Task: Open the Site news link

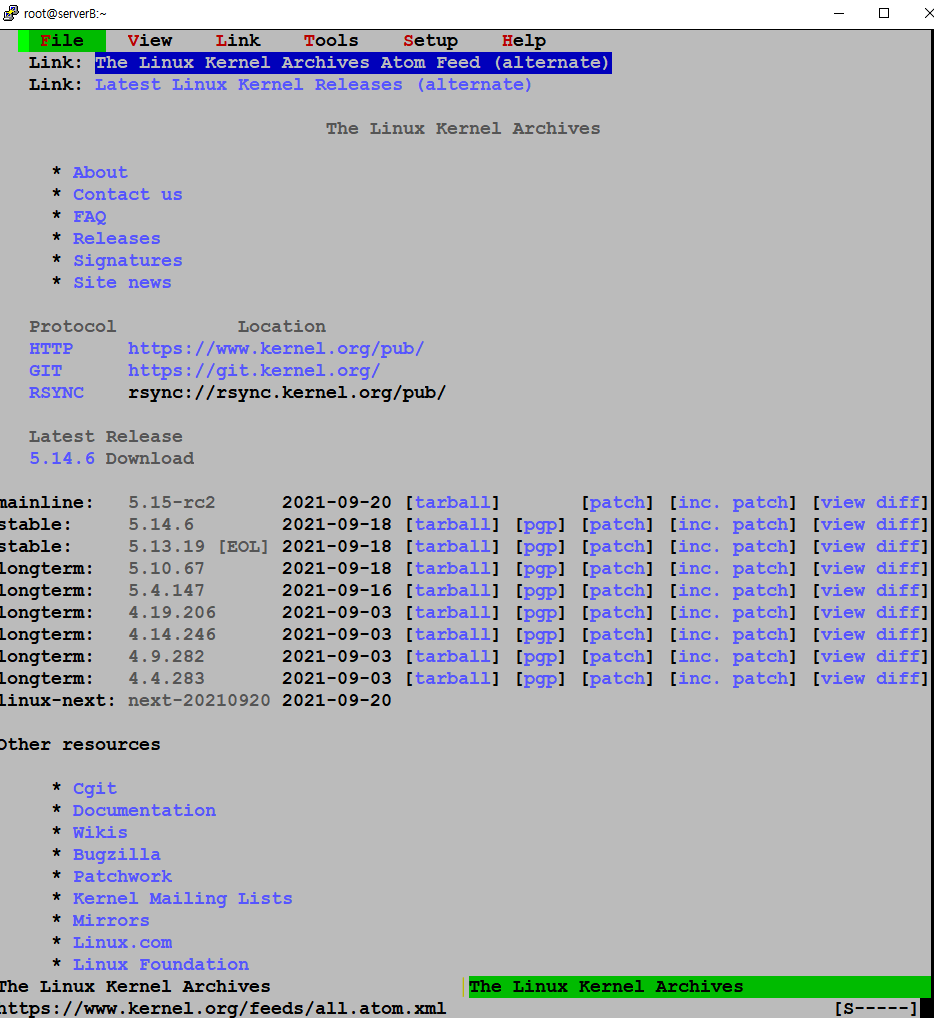Action: pos(122,282)
